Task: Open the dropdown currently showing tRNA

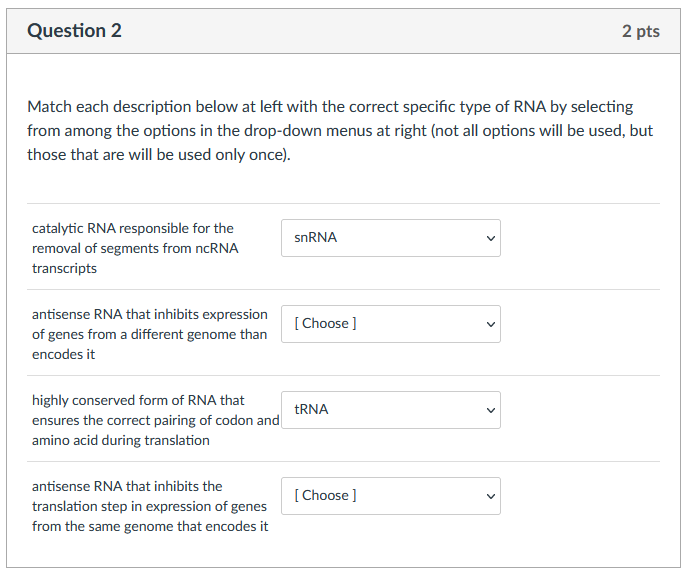Action: tap(390, 410)
